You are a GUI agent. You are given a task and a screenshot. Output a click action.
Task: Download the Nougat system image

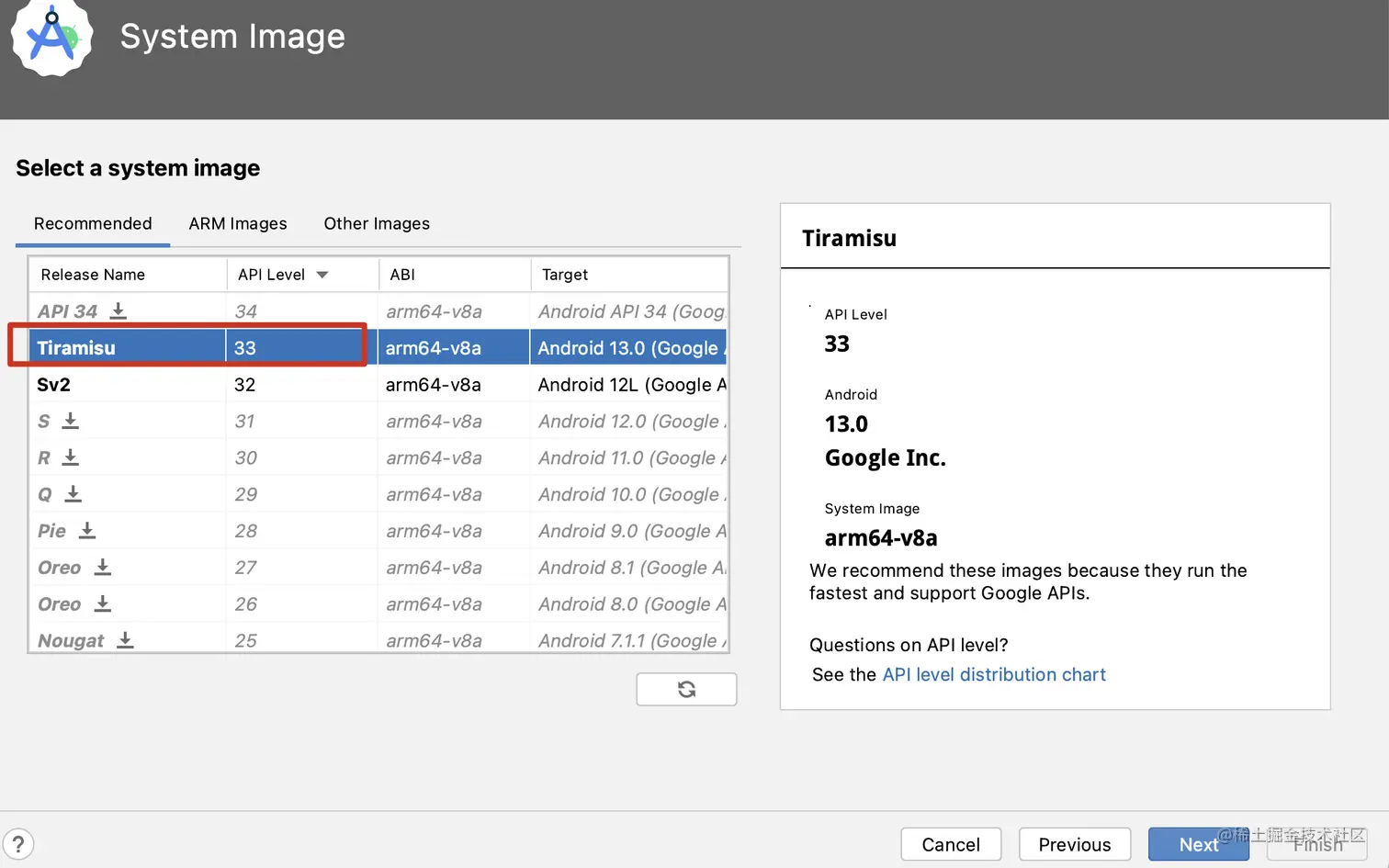tap(126, 640)
